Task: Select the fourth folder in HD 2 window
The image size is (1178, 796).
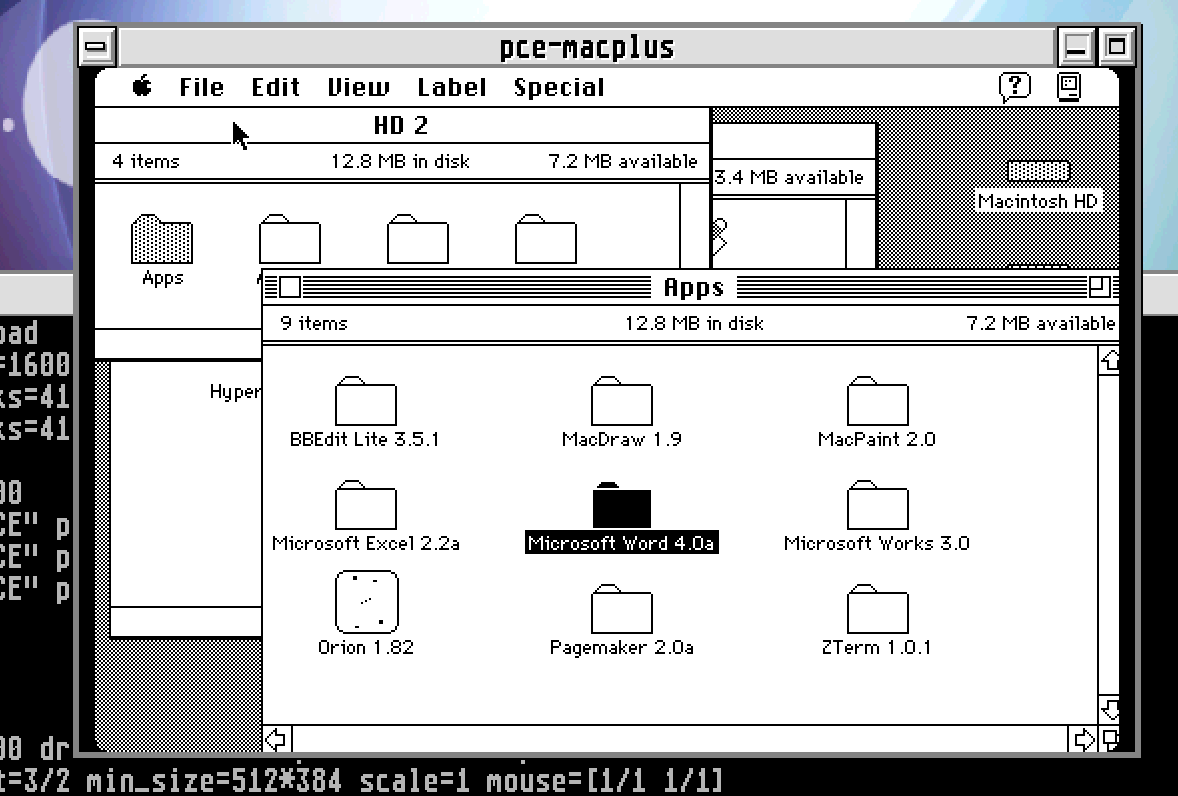Action: pos(545,239)
